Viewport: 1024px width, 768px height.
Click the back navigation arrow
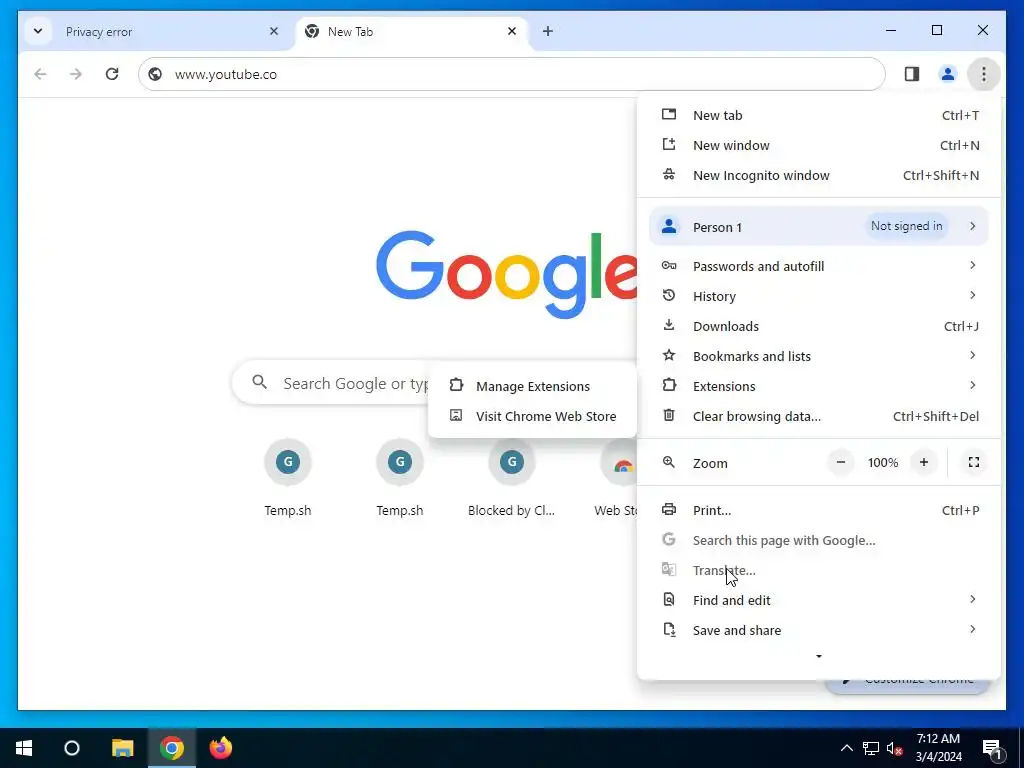tap(40, 74)
